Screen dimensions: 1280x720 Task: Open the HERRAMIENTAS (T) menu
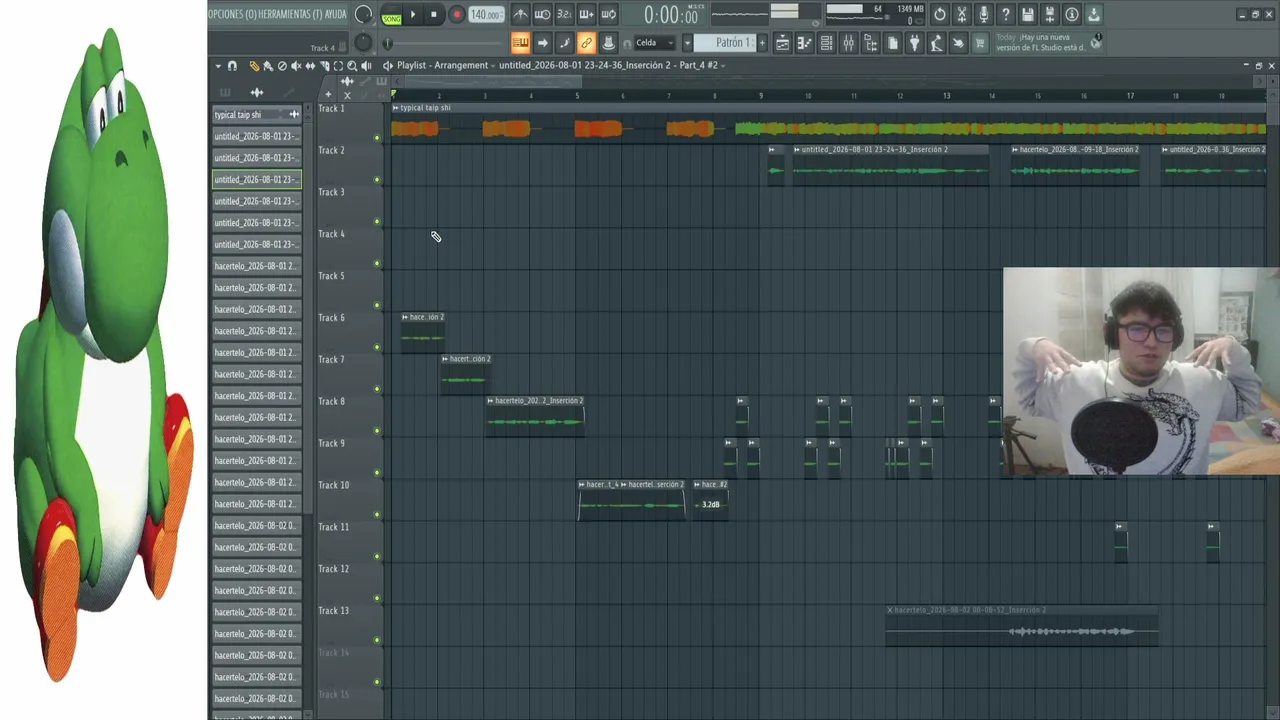click(x=290, y=14)
